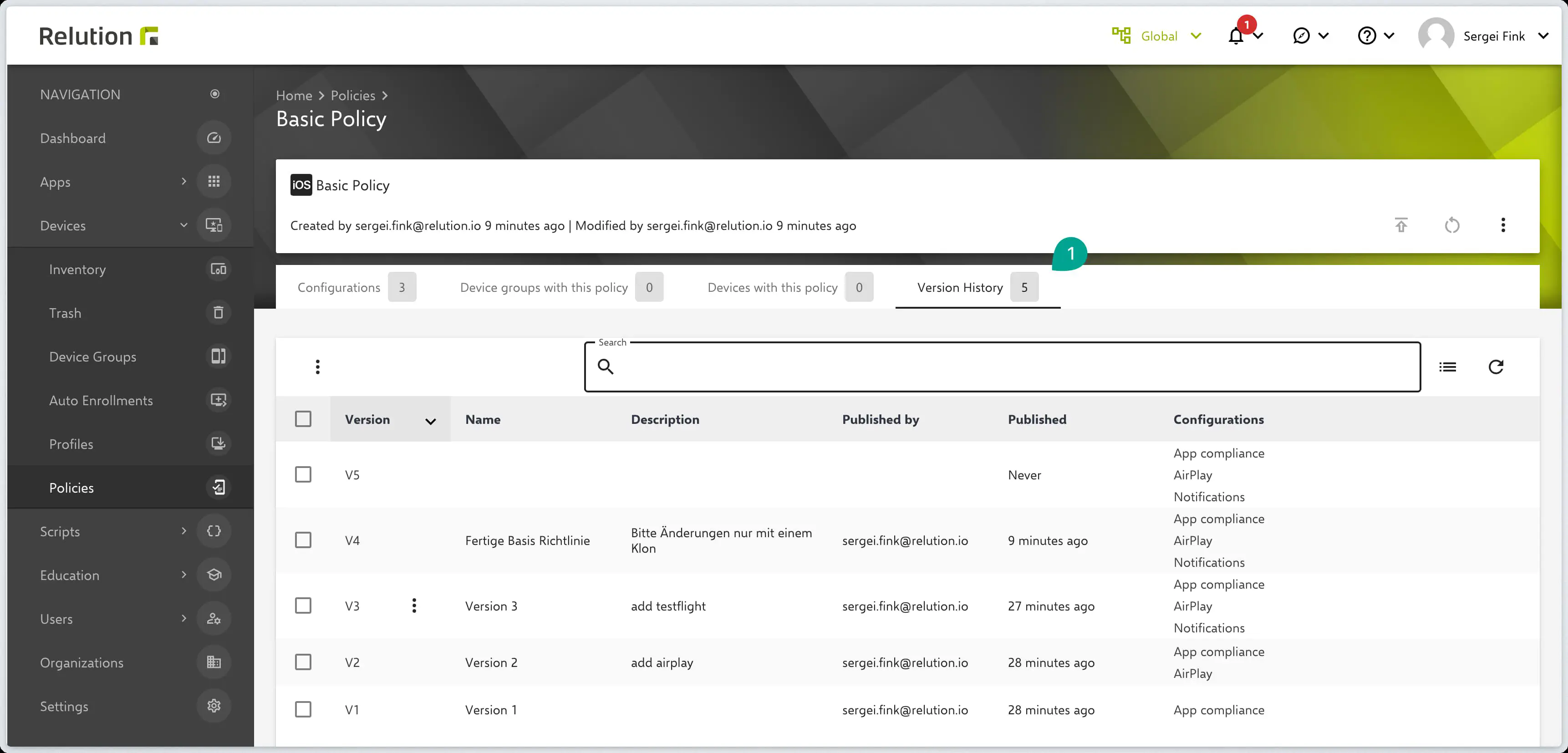Viewport: 1568px width, 753px height.
Task: Toggle the select-all header checkbox
Action: point(302,419)
